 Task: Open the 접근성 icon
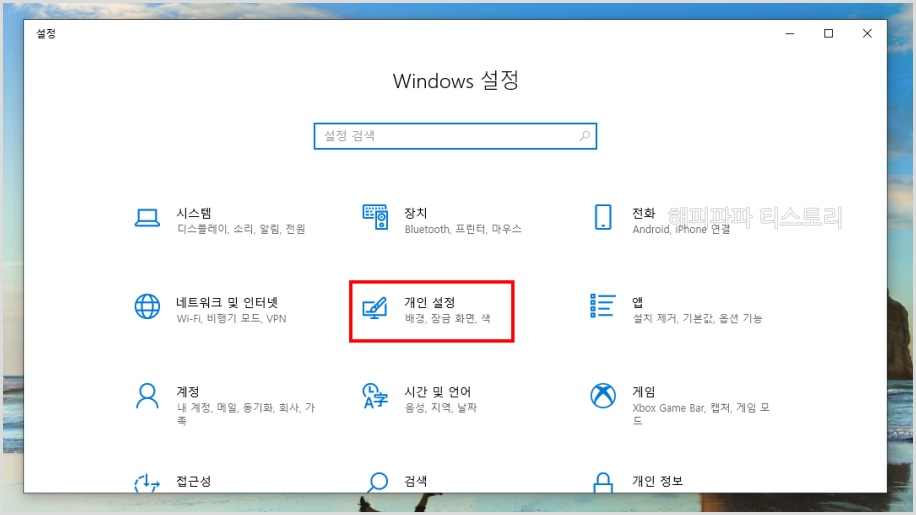[x=147, y=483]
